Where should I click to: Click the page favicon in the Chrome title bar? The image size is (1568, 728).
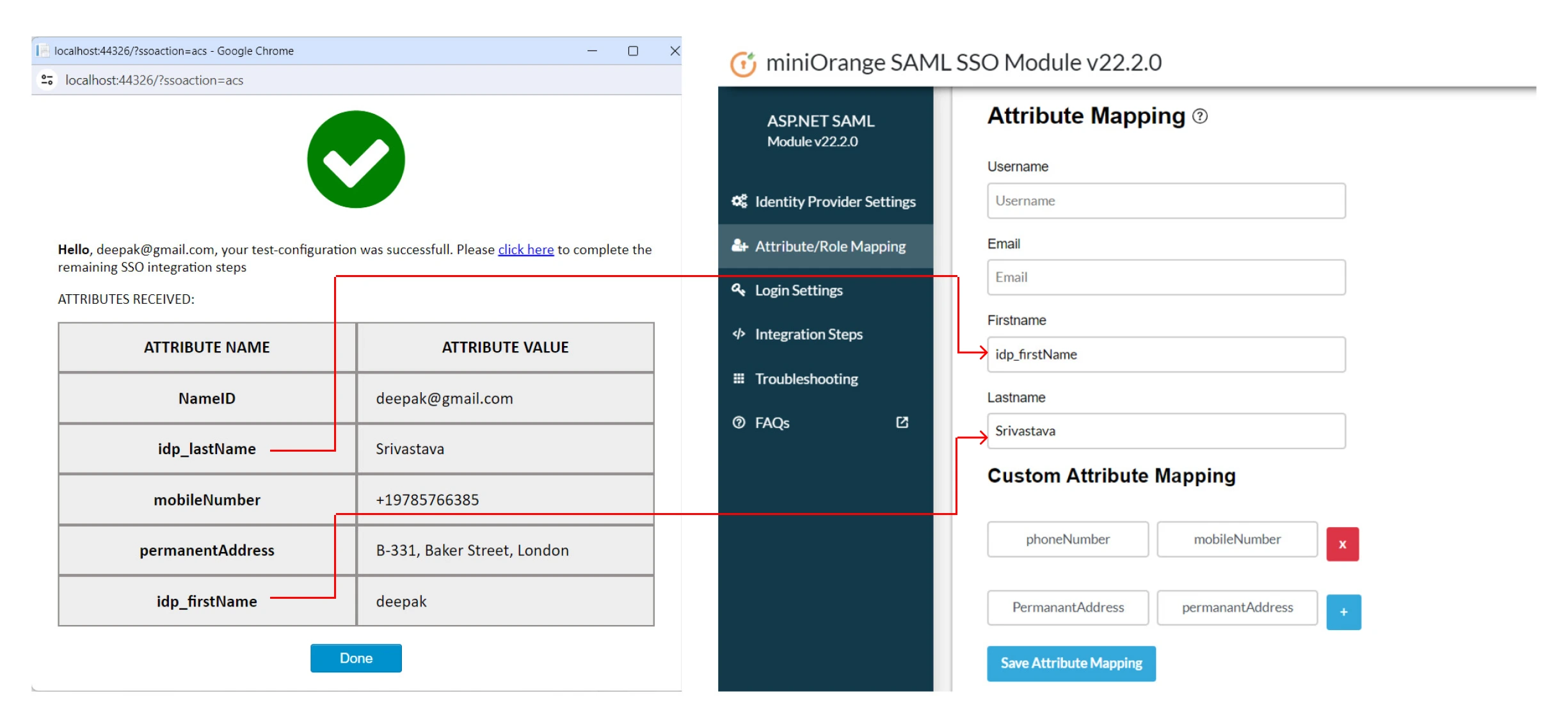point(42,51)
